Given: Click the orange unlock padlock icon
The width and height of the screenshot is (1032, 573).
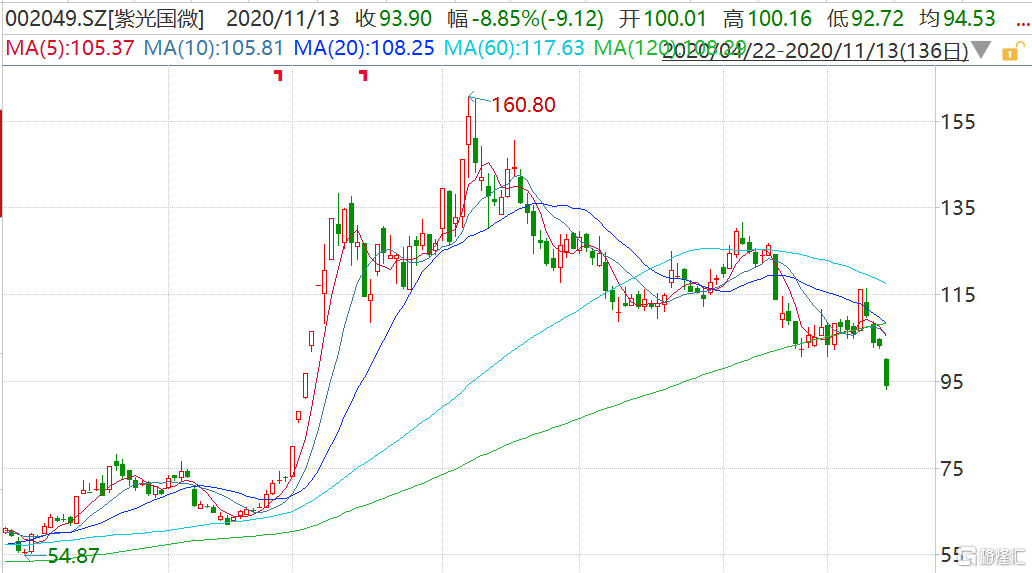Looking at the screenshot, I should click(1012, 51).
